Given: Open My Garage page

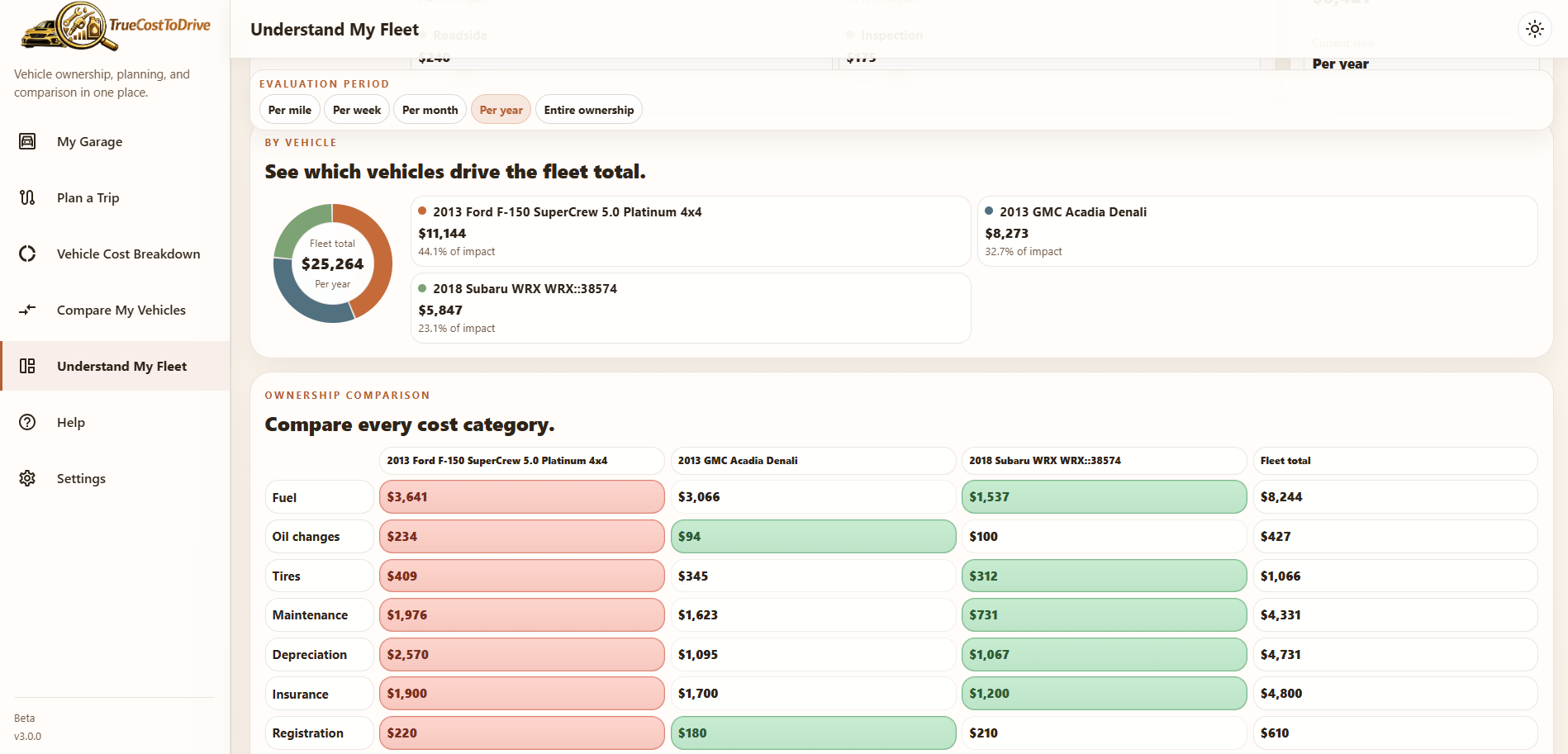Looking at the screenshot, I should click(115, 141).
